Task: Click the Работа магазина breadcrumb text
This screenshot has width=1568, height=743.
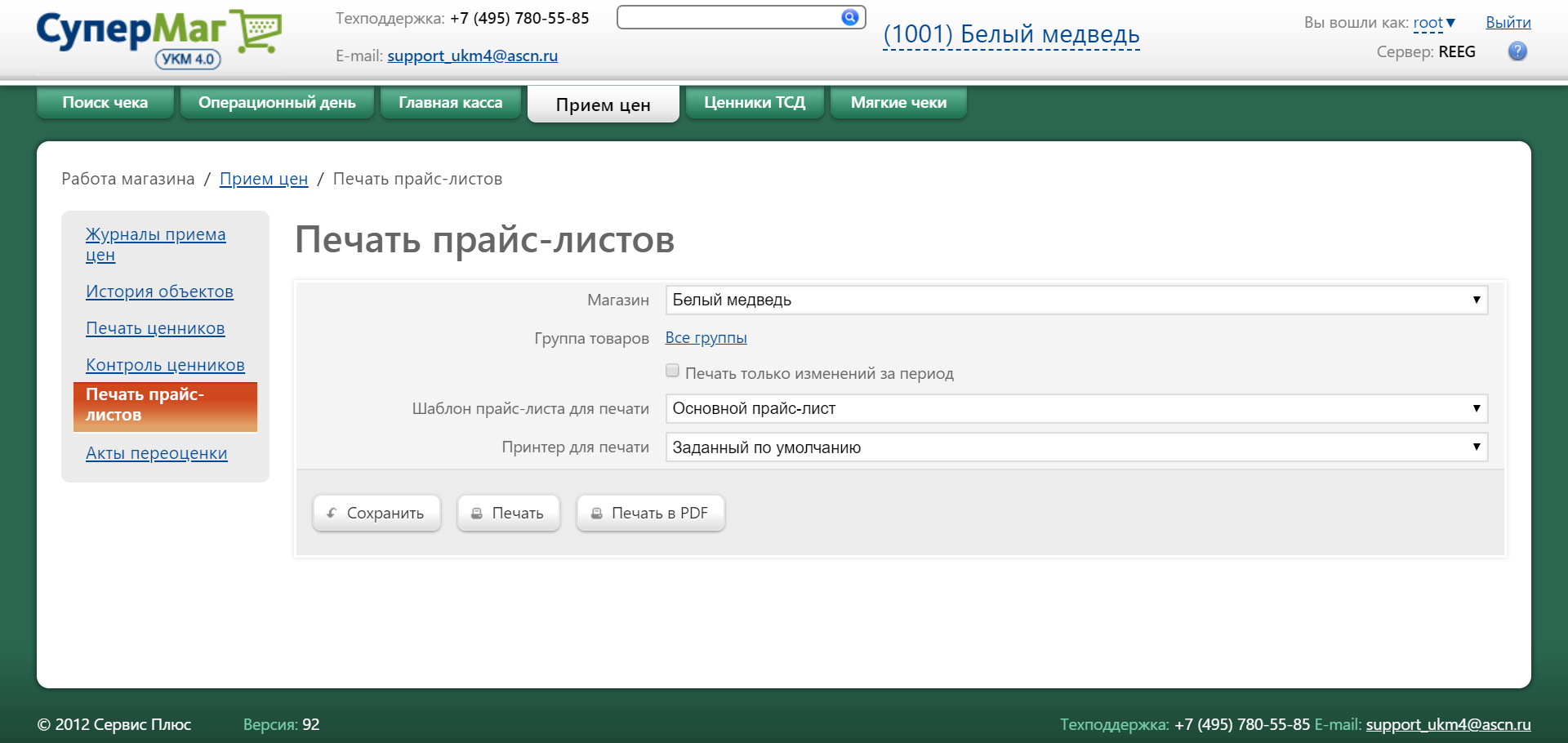Action: point(128,179)
